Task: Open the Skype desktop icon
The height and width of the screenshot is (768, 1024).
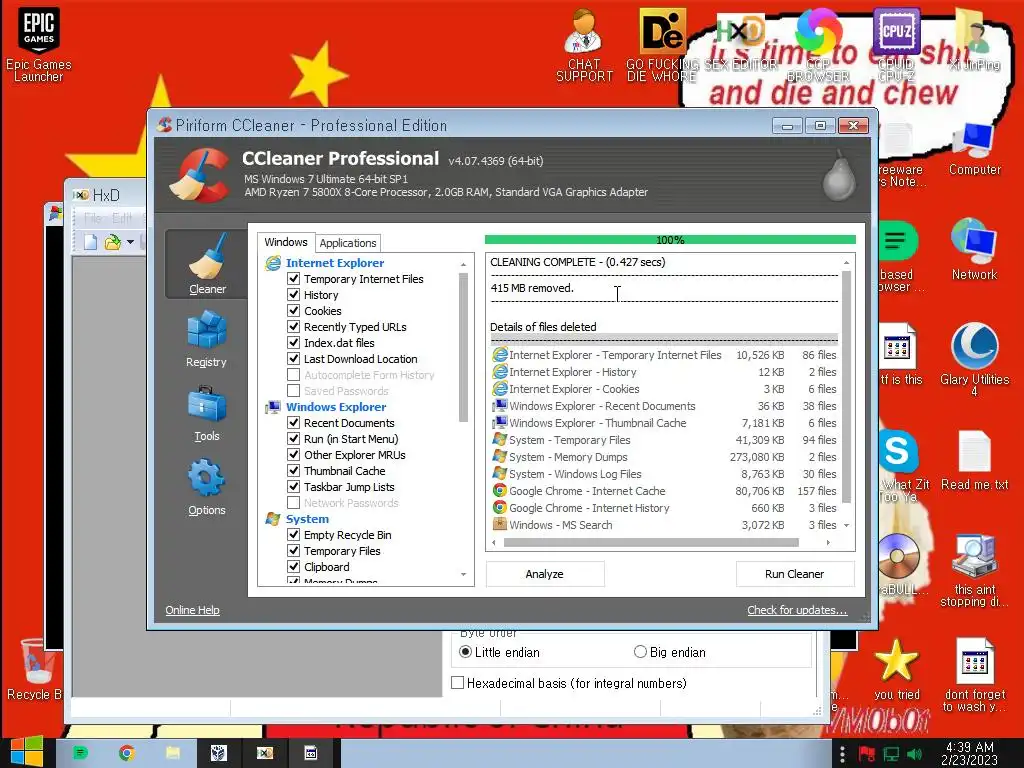Action: (x=897, y=451)
